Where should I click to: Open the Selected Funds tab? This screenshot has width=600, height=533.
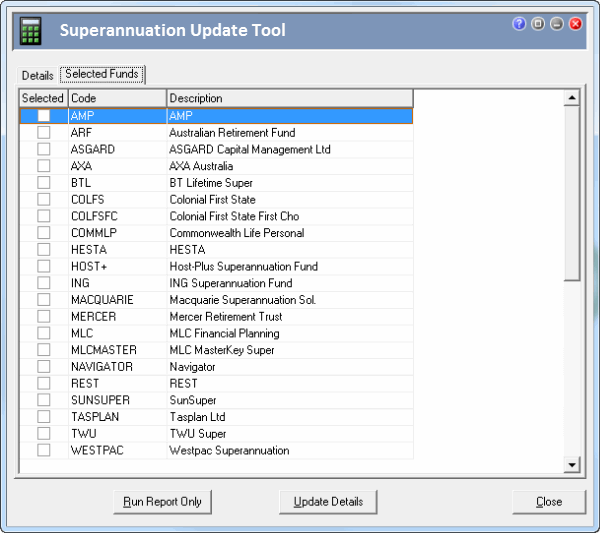[x=102, y=74]
